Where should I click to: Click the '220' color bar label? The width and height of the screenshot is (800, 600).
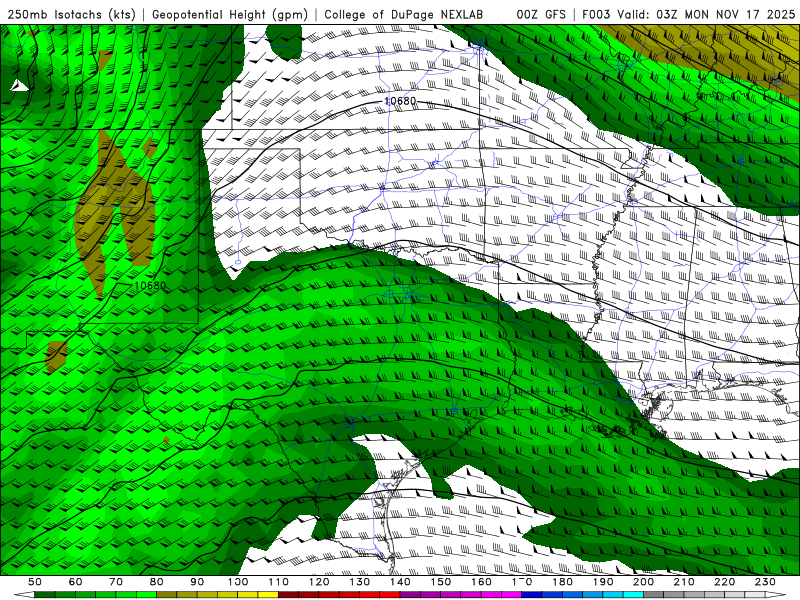(x=724, y=582)
